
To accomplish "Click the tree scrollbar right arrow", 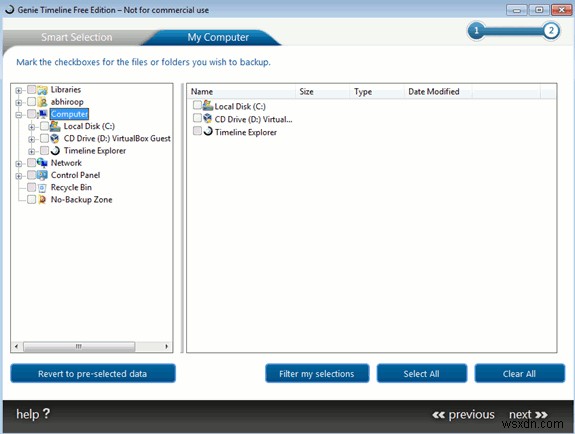I will (x=166, y=346).
